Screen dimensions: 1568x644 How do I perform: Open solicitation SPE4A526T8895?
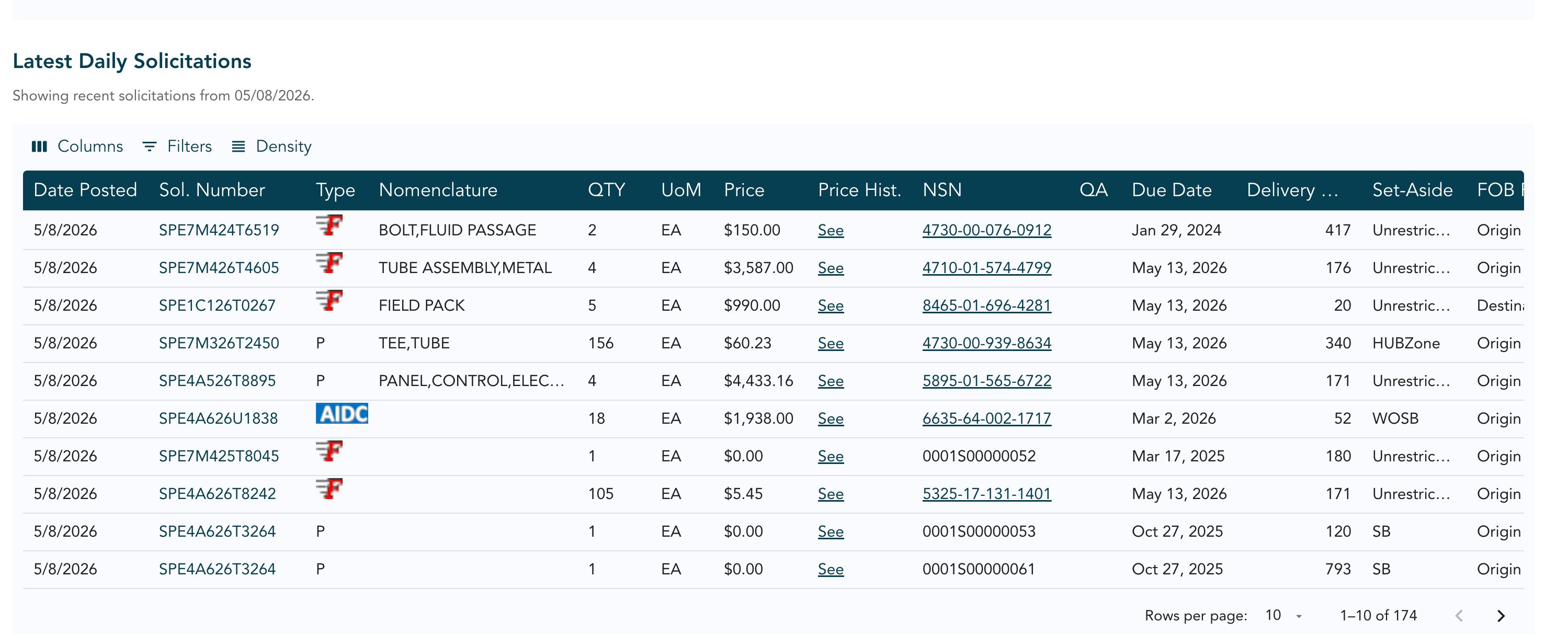217,381
